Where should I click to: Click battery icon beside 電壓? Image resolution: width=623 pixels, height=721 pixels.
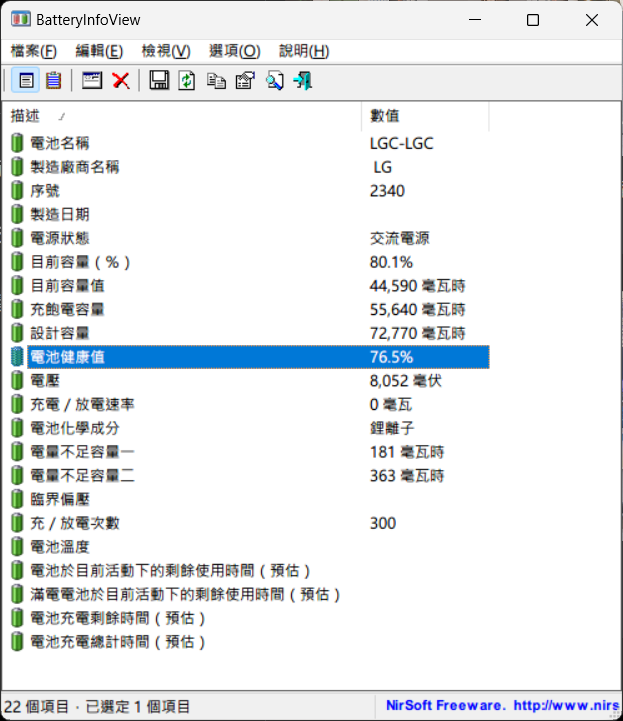(17, 381)
